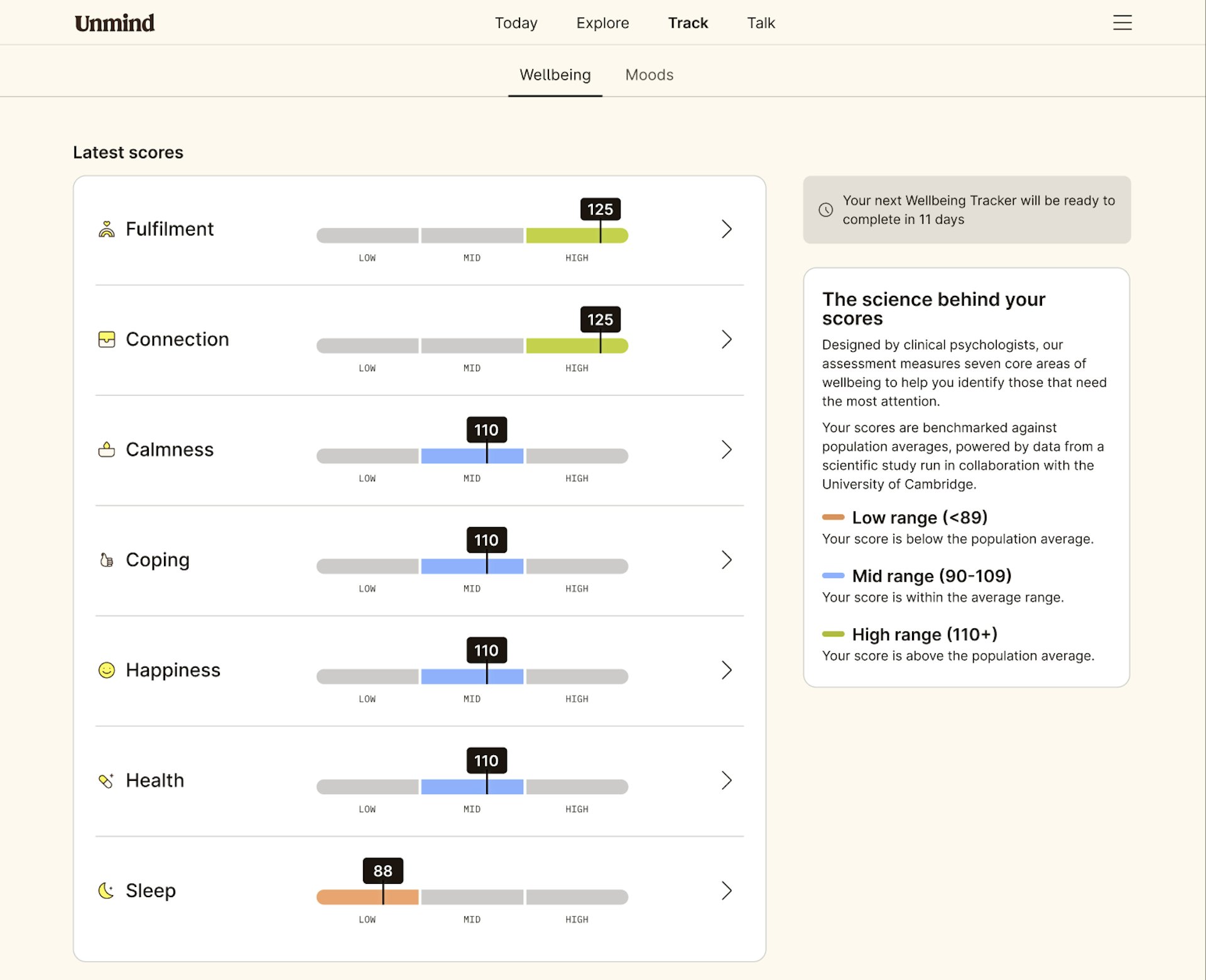Click the Coping thumbs-up icon
The image size is (1206, 980).
107,560
